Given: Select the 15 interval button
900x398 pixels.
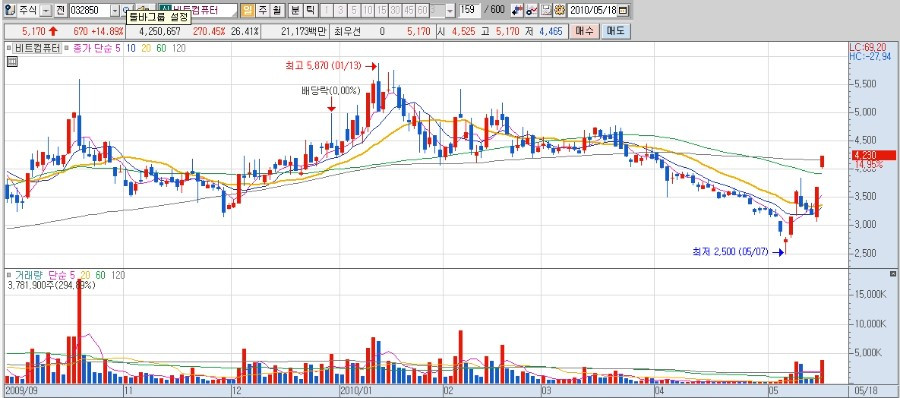Looking at the screenshot, I should tap(381, 10).
